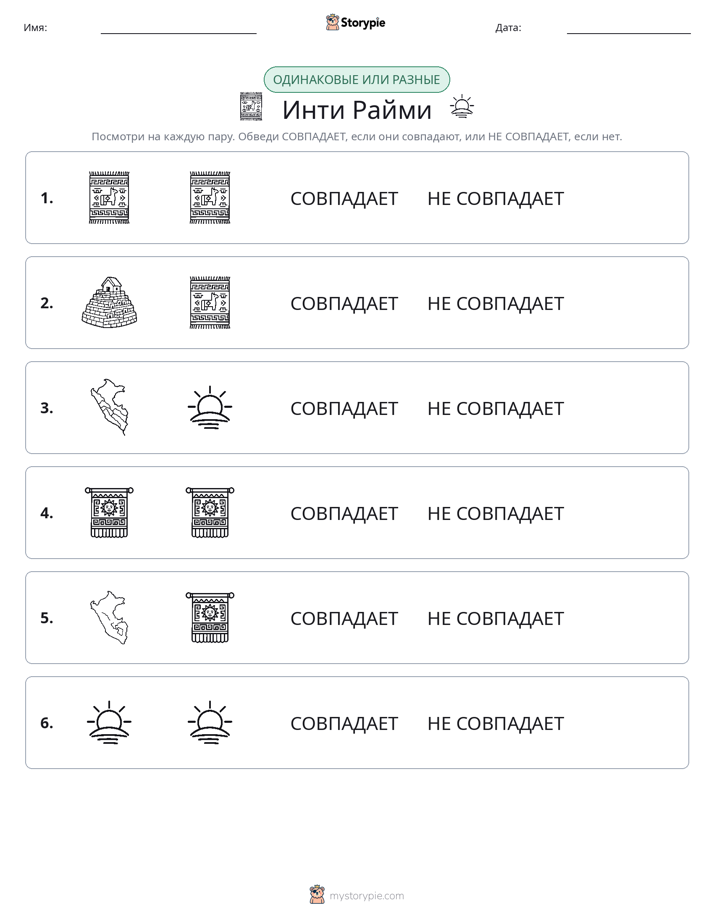Click the Дата date line field
Image resolution: width=714 pixels, height=924 pixels.
pyautogui.click(x=629, y=28)
